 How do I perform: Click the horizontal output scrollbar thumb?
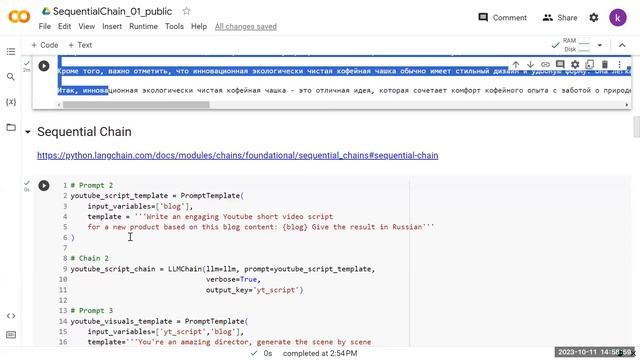(x=136, y=105)
